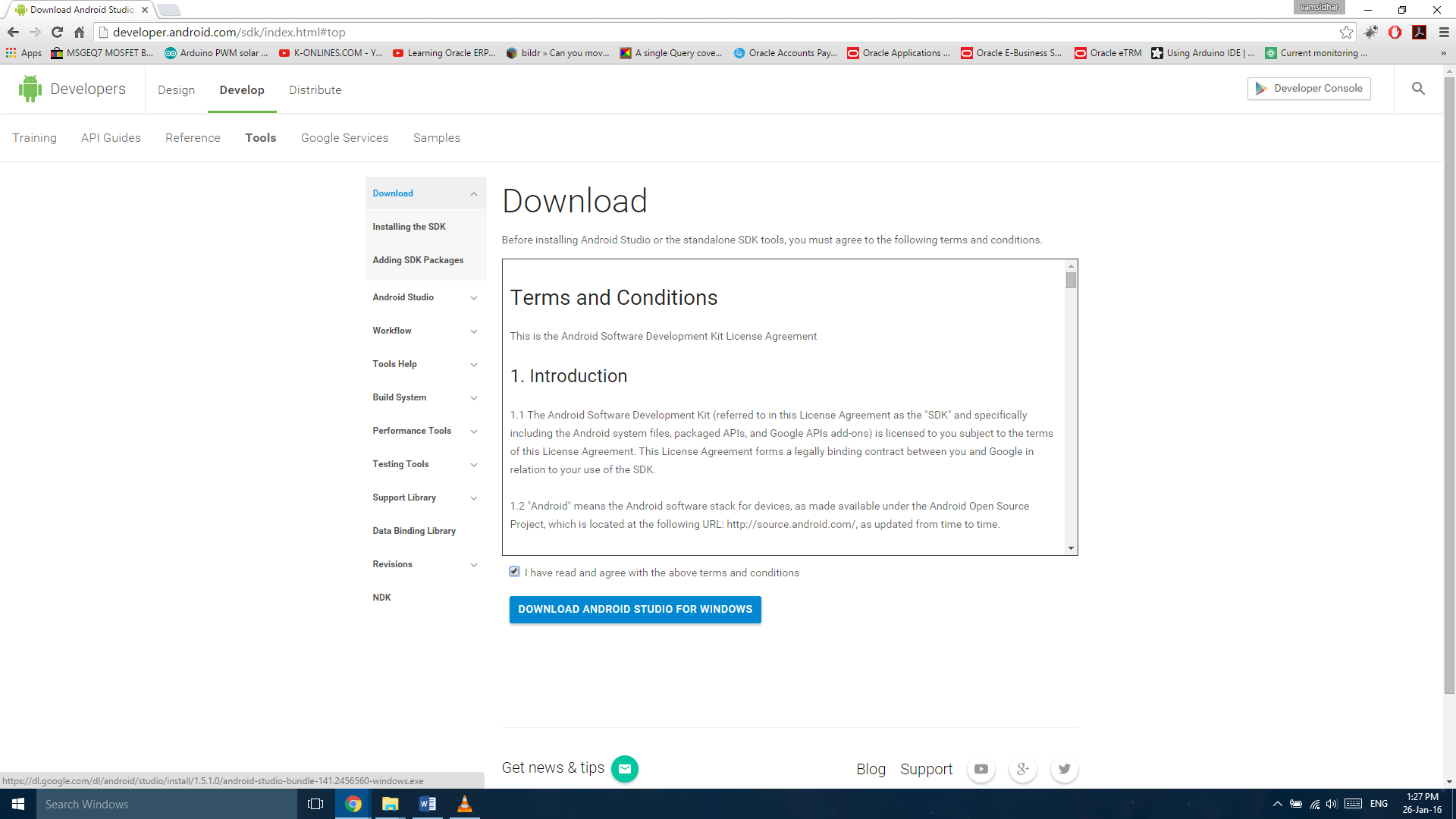This screenshot has height=819, width=1456.
Task: Open the YouTube social icon in footer
Action: (981, 769)
